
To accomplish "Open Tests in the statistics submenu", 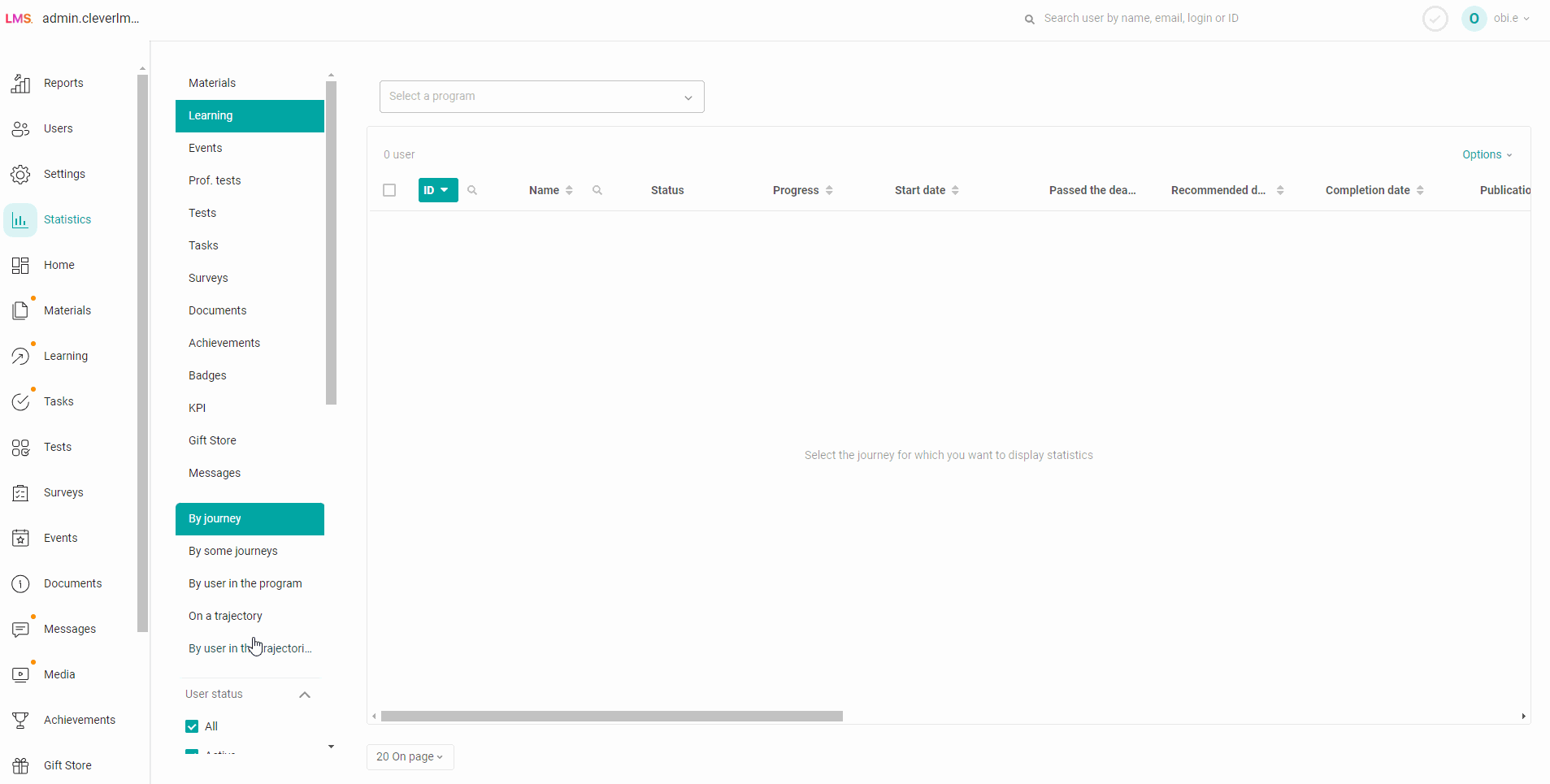I will pos(250,213).
